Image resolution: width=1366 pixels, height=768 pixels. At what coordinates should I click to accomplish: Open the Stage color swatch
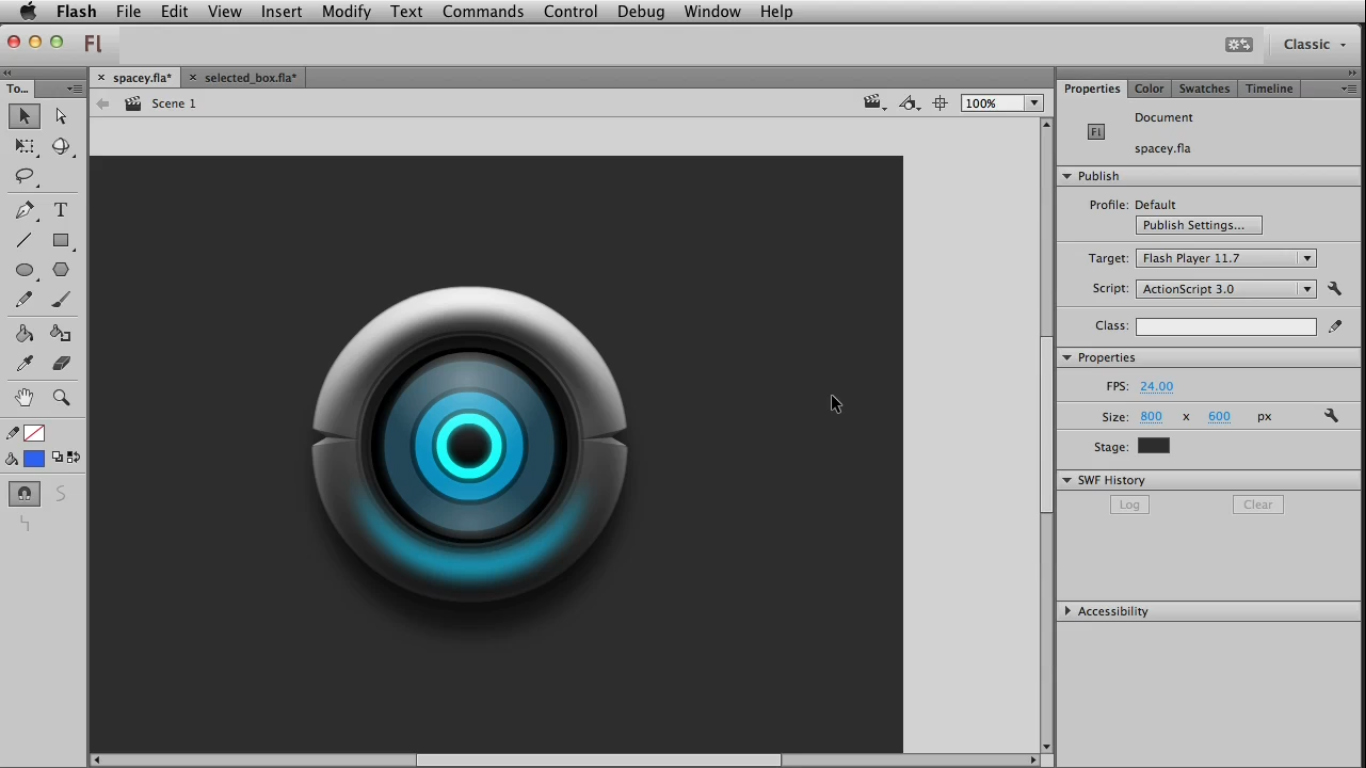click(1153, 446)
